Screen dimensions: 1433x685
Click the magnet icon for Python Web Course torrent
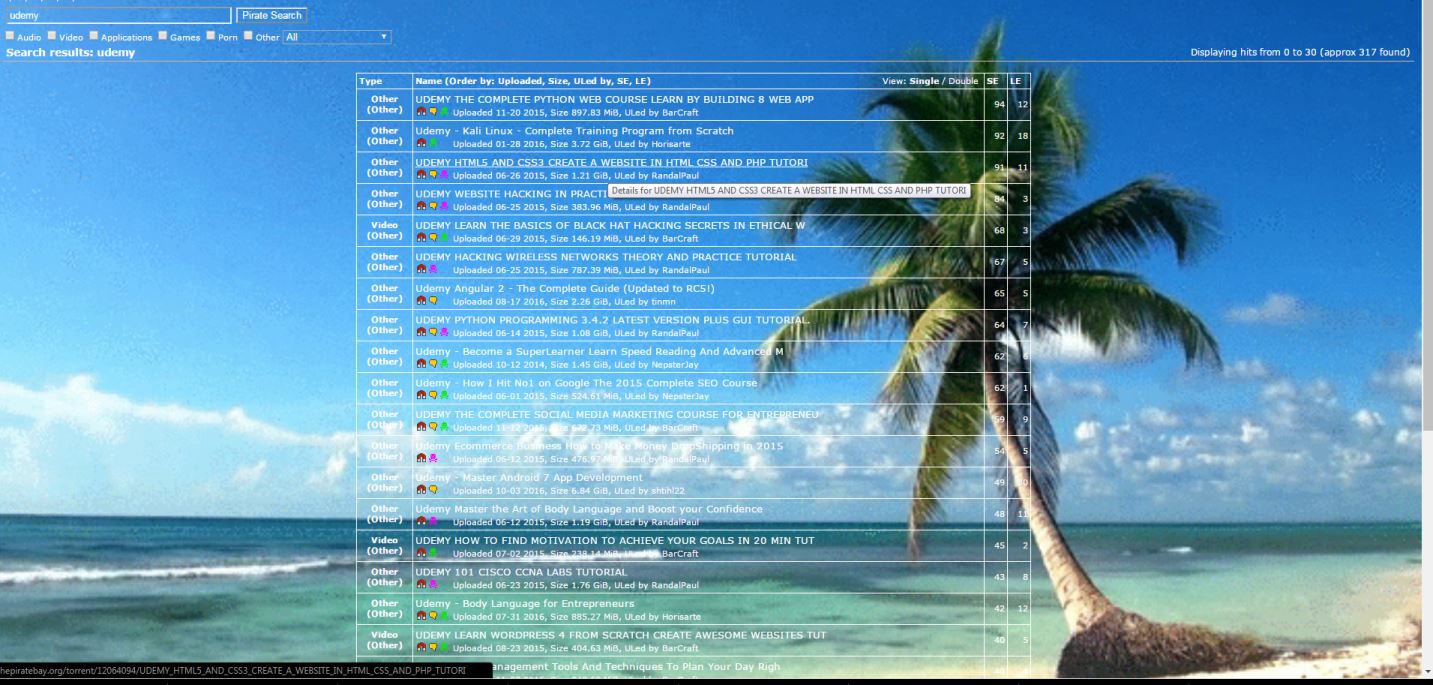click(421, 112)
